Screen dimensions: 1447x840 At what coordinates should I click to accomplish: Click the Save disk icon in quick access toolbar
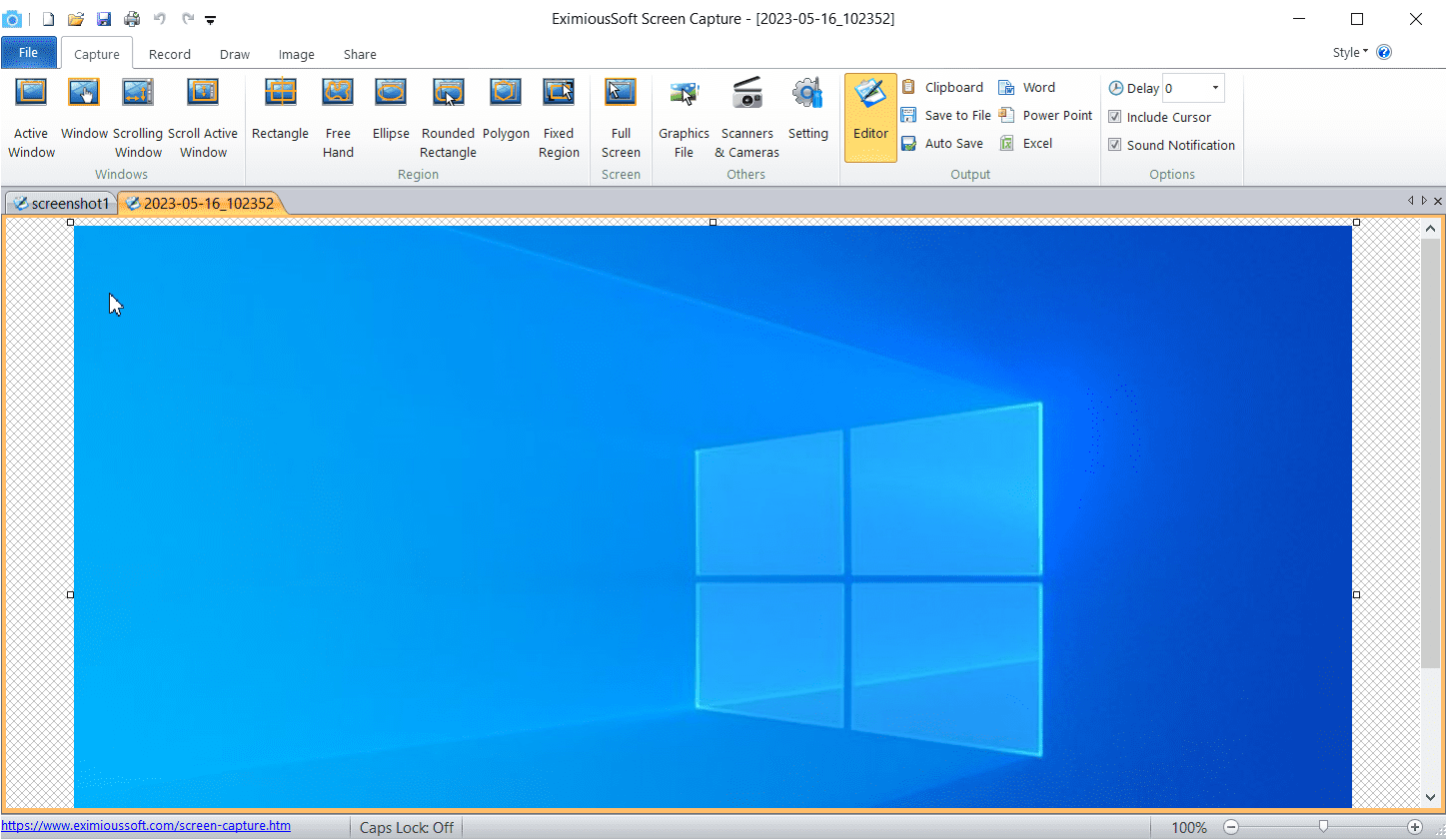(104, 19)
